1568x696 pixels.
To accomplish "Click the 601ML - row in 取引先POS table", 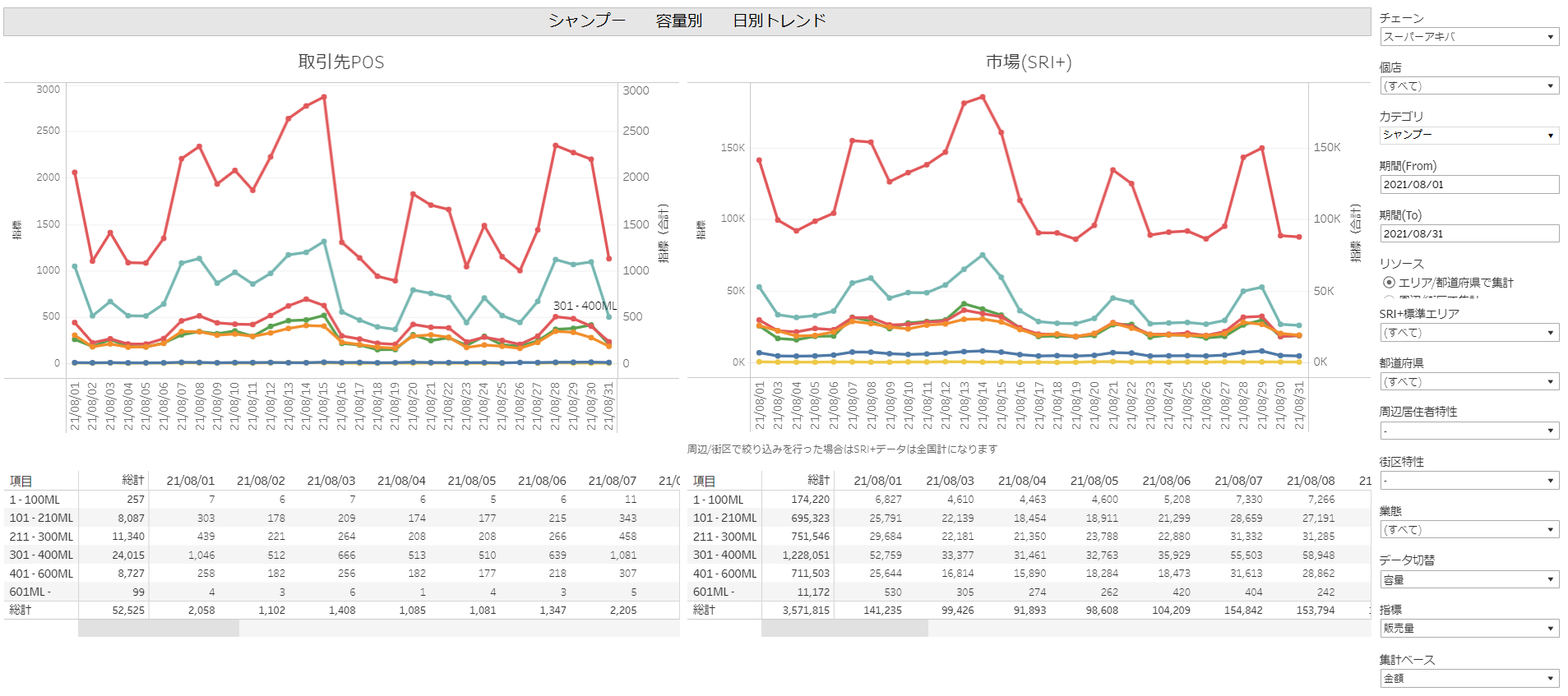I will point(342,592).
